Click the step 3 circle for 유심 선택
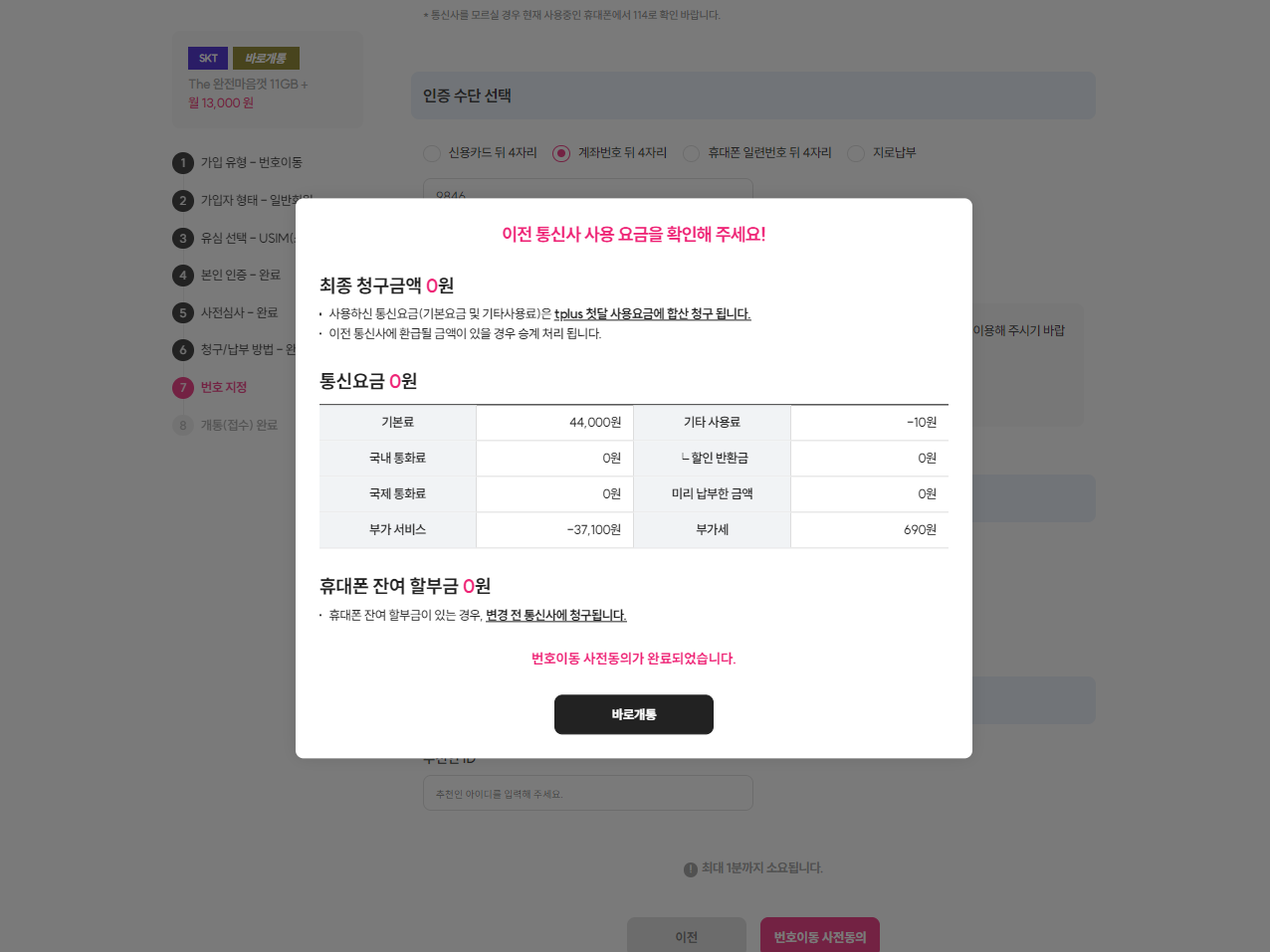The width and height of the screenshot is (1270, 952). pyautogui.click(x=183, y=238)
